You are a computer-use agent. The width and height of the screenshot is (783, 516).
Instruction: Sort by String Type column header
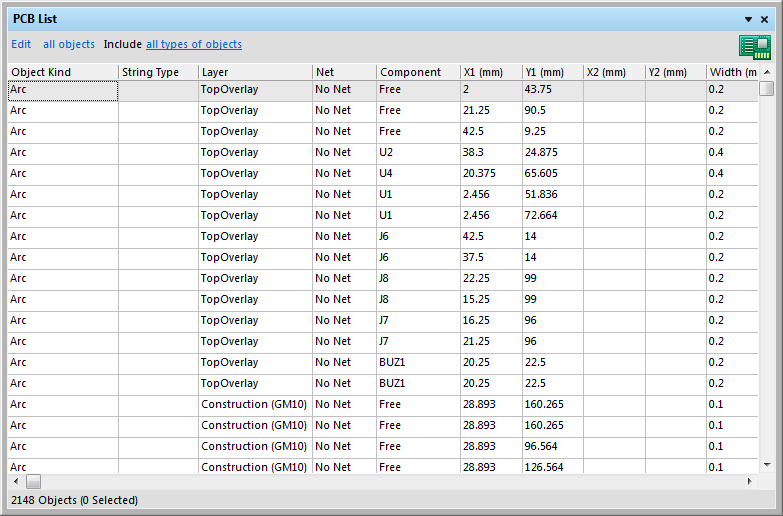158,72
